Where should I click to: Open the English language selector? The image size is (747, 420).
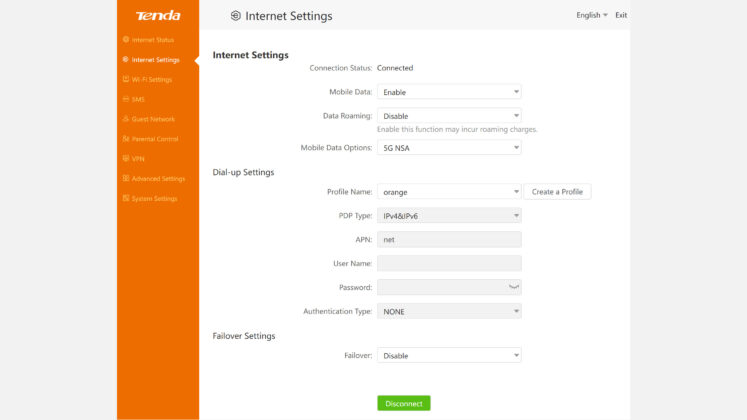click(x=592, y=15)
